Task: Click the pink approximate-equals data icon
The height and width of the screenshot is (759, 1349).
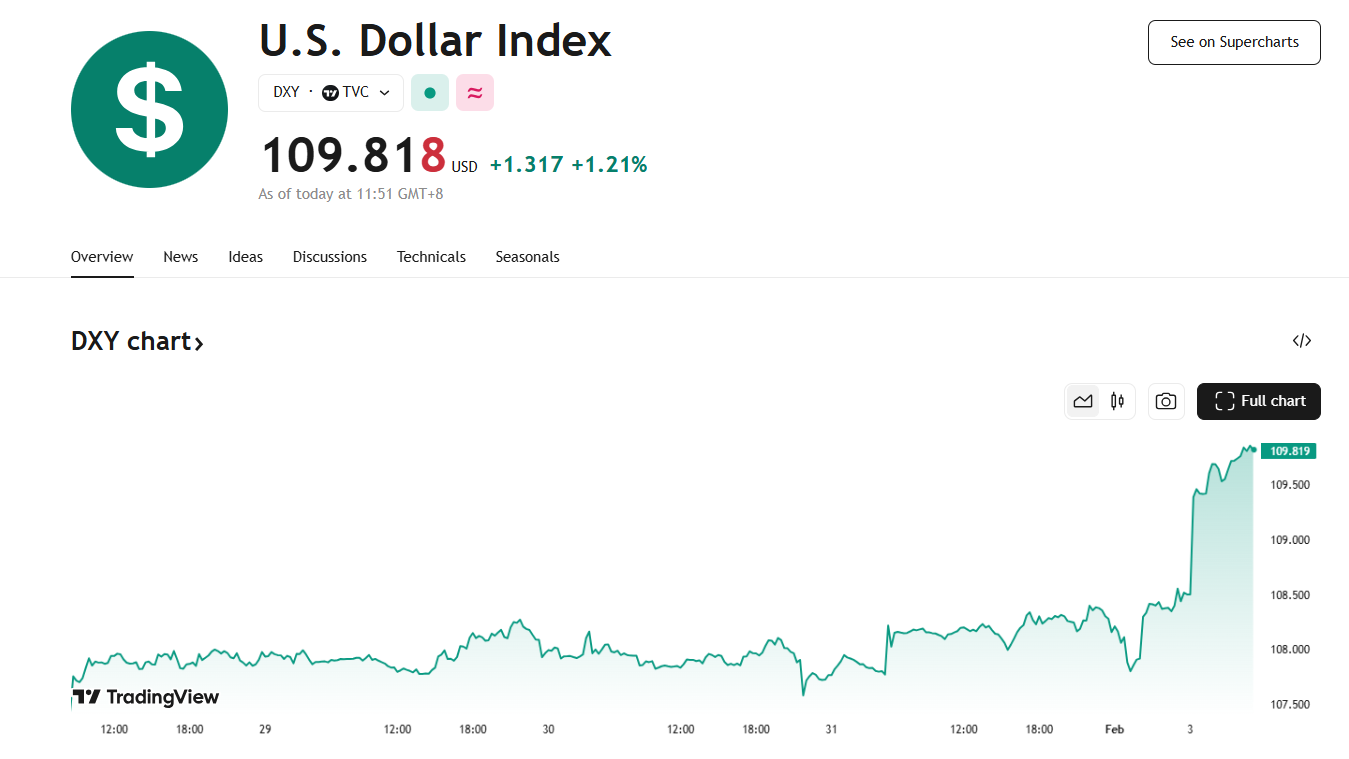Action: click(x=475, y=93)
